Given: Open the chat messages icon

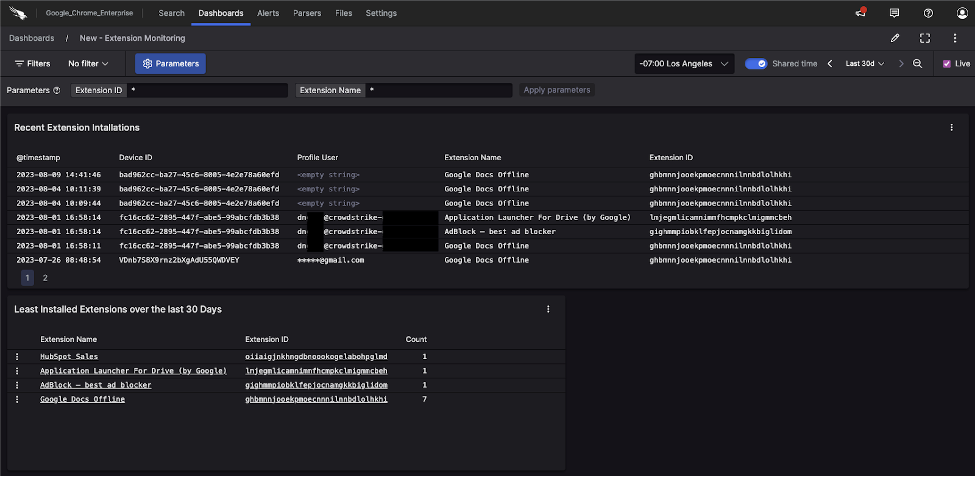Looking at the screenshot, I should [894, 12].
